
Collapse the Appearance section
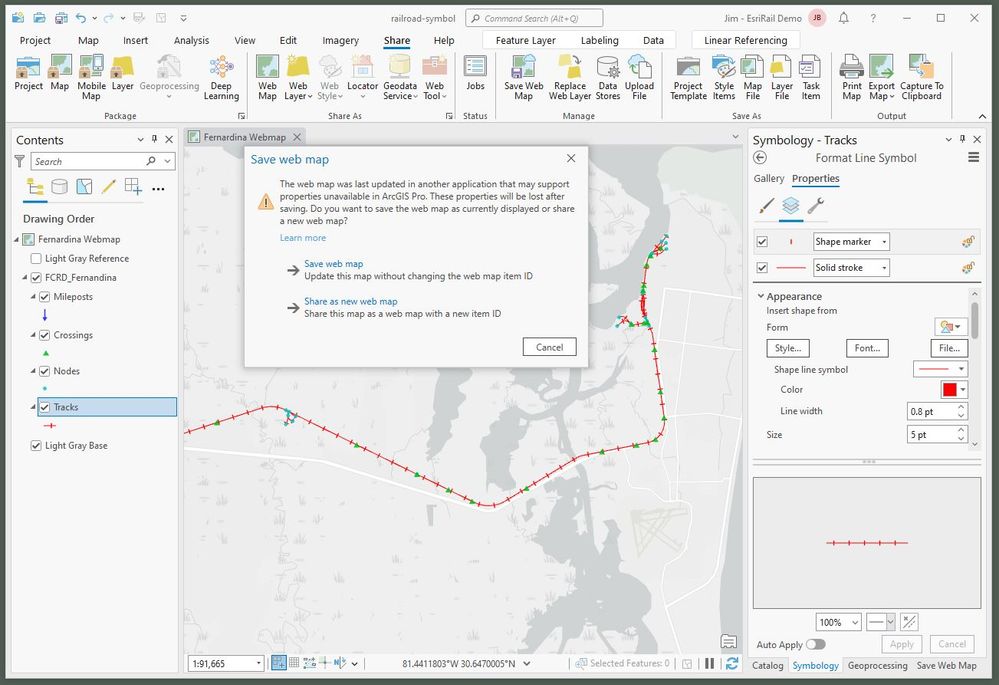click(x=761, y=296)
